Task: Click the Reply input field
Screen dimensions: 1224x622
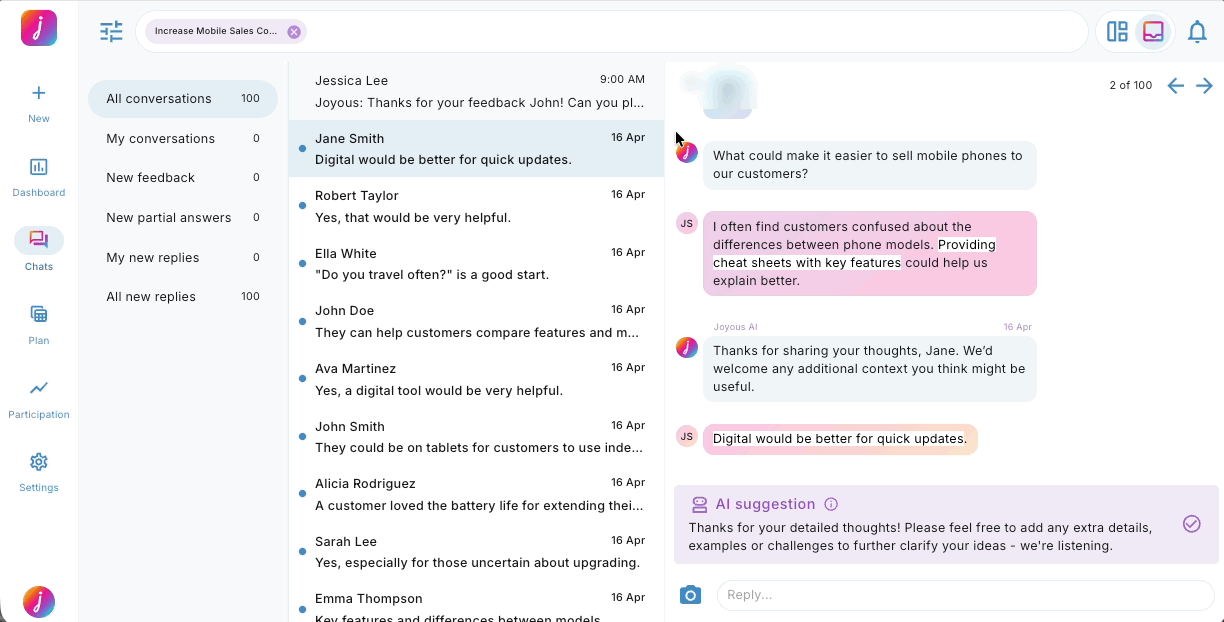Action: coord(960,595)
